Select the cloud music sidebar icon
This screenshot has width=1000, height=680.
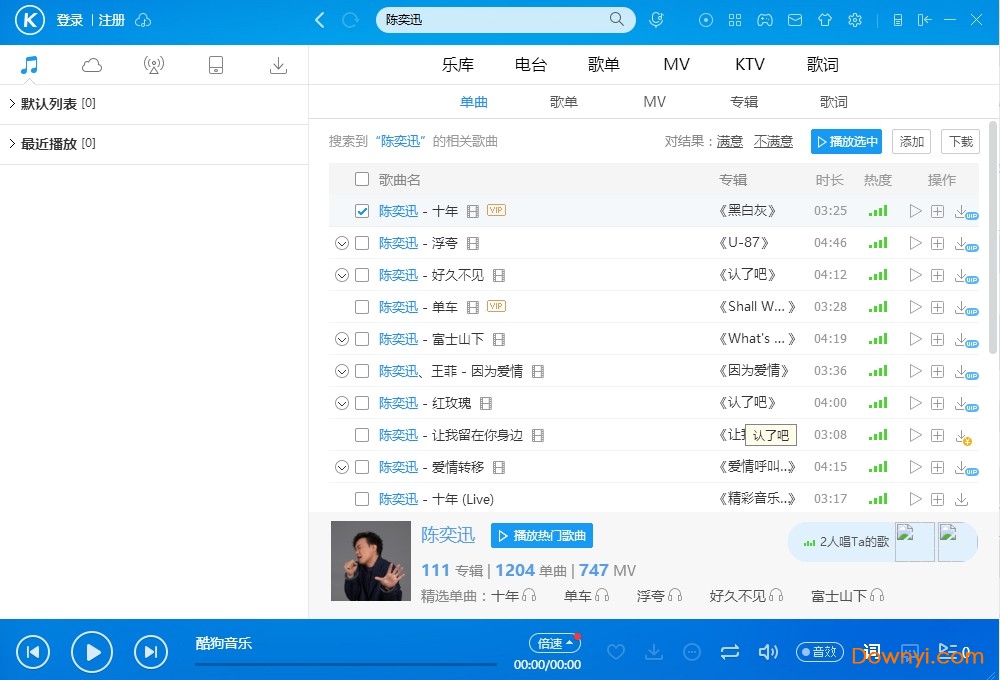tap(92, 63)
